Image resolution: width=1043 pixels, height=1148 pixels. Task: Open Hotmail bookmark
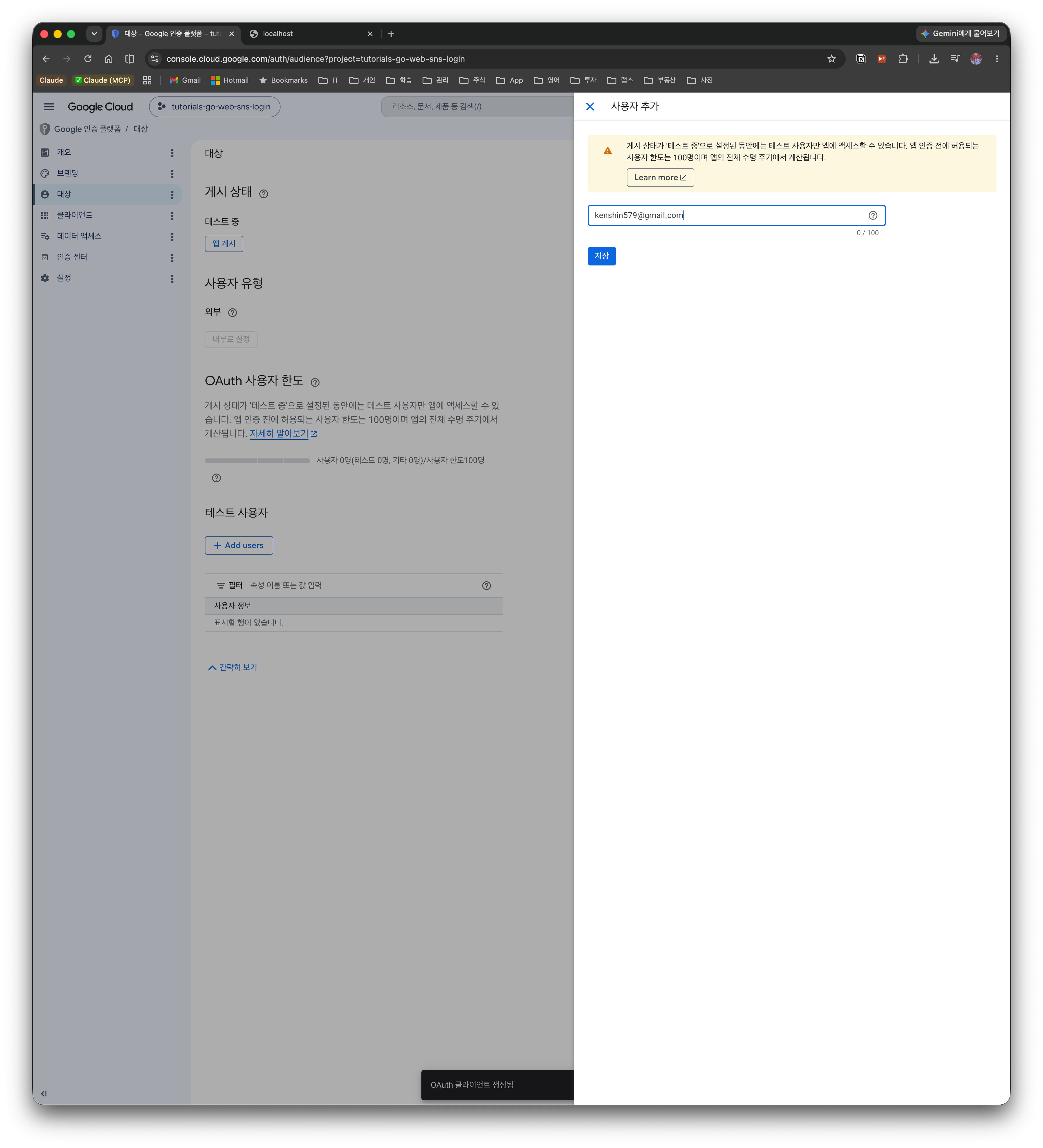click(230, 80)
